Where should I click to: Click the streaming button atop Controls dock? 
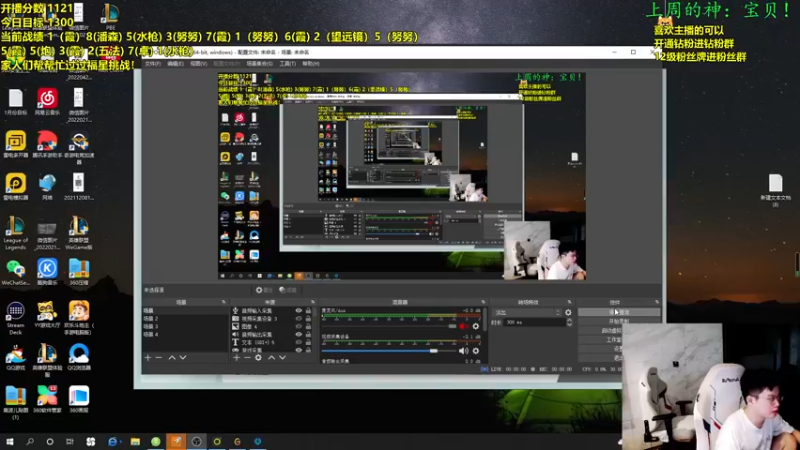click(619, 312)
